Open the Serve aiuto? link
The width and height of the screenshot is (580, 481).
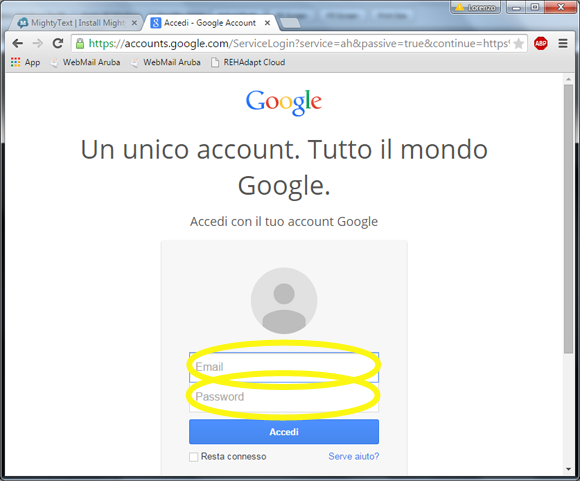pos(354,457)
